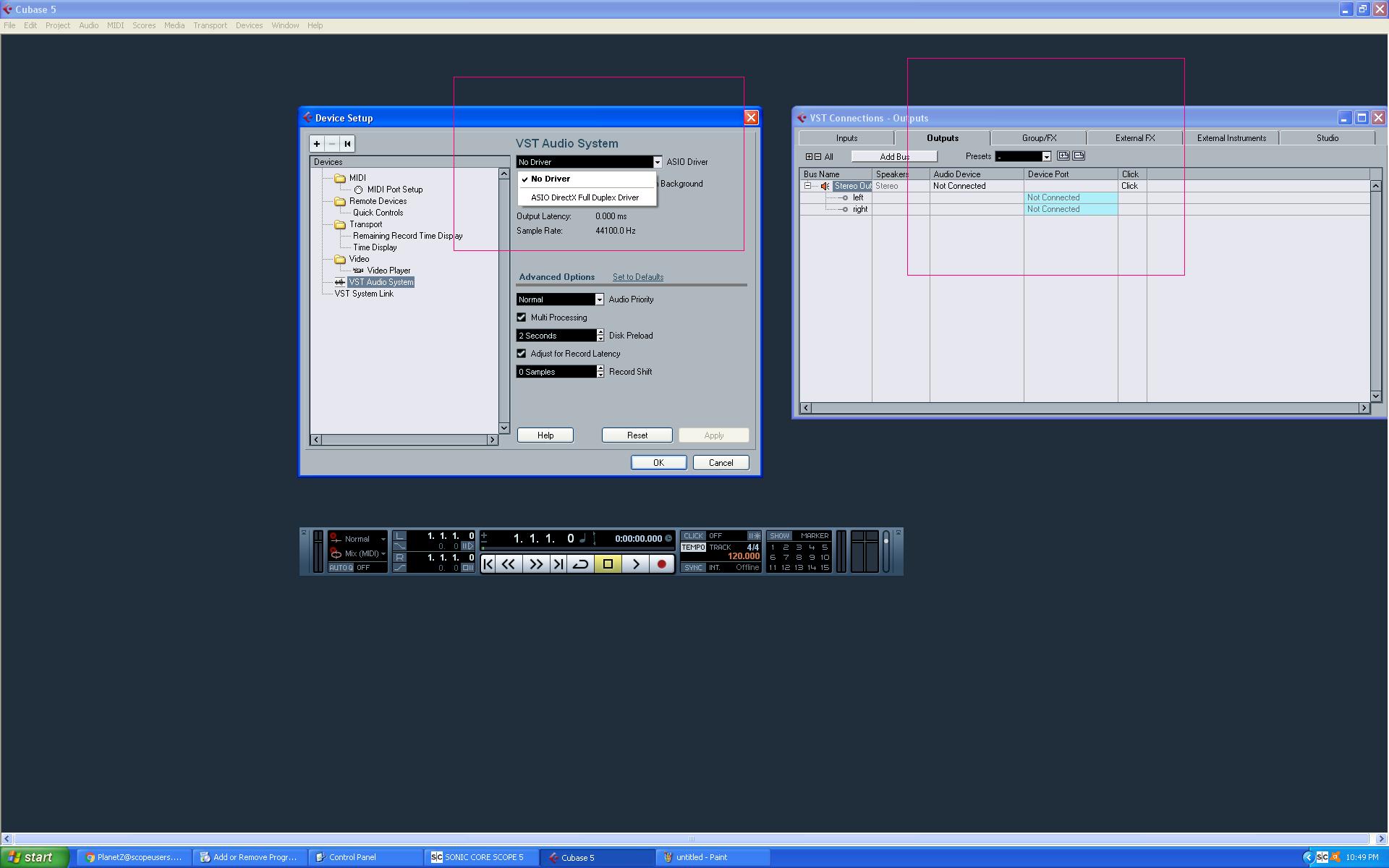Open the Presets dropdown in VST Connections
1389x868 pixels.
(1046, 157)
